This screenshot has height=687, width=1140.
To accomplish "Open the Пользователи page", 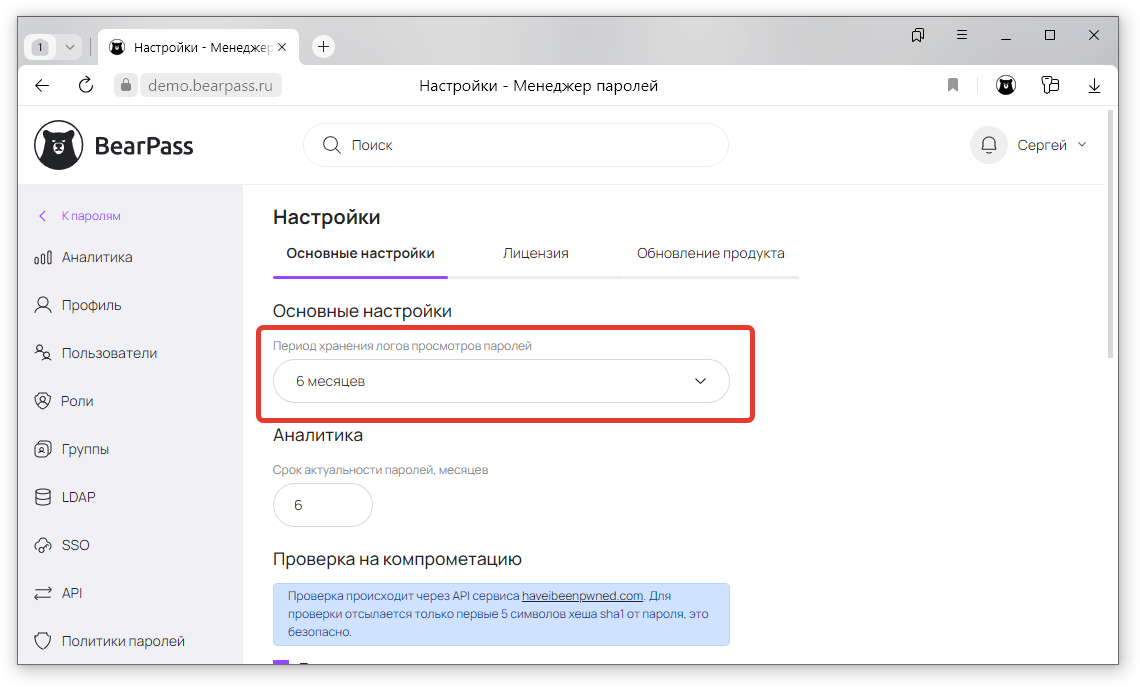I will pyautogui.click(x=108, y=353).
